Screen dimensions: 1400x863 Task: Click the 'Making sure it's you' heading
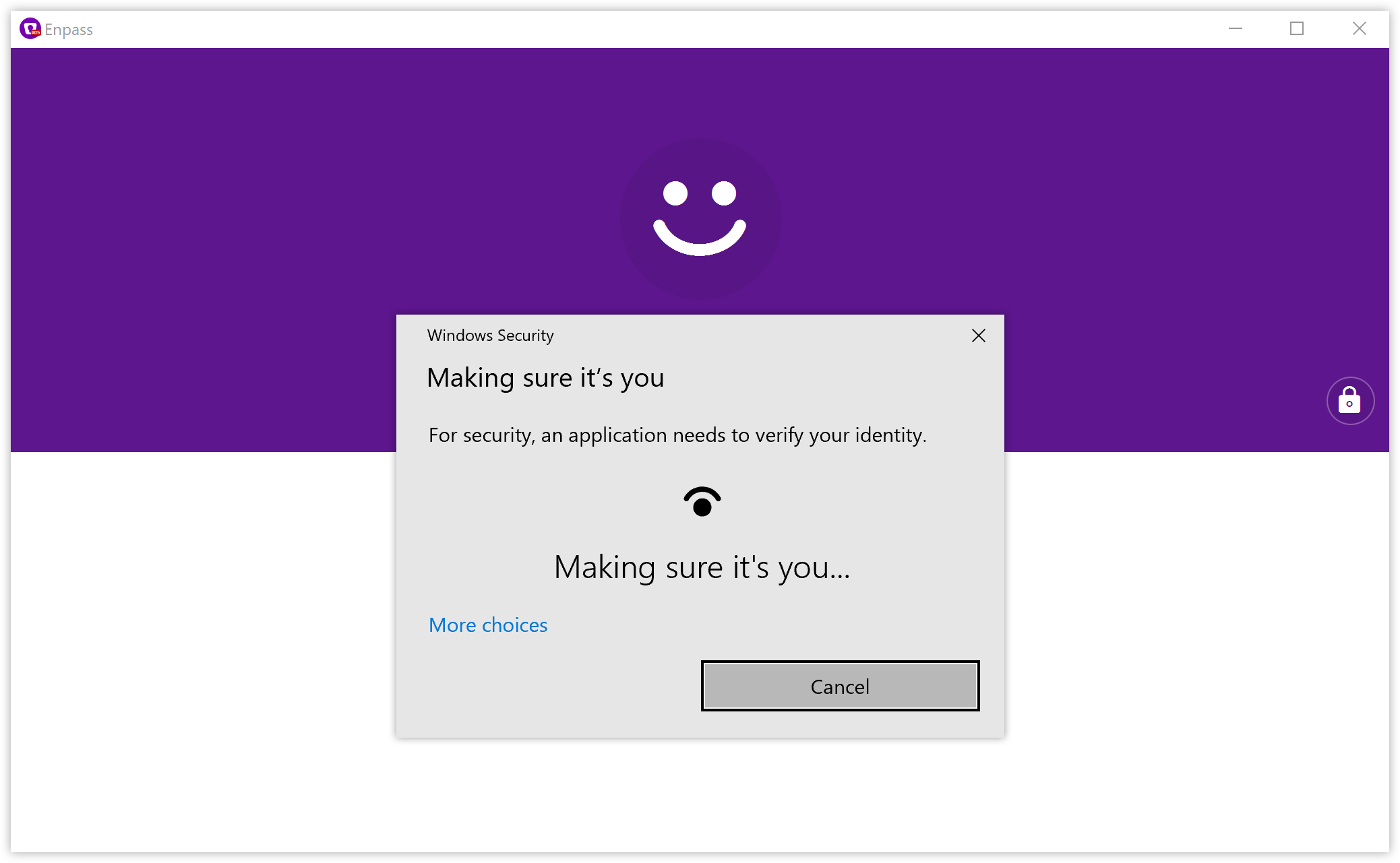(x=545, y=378)
